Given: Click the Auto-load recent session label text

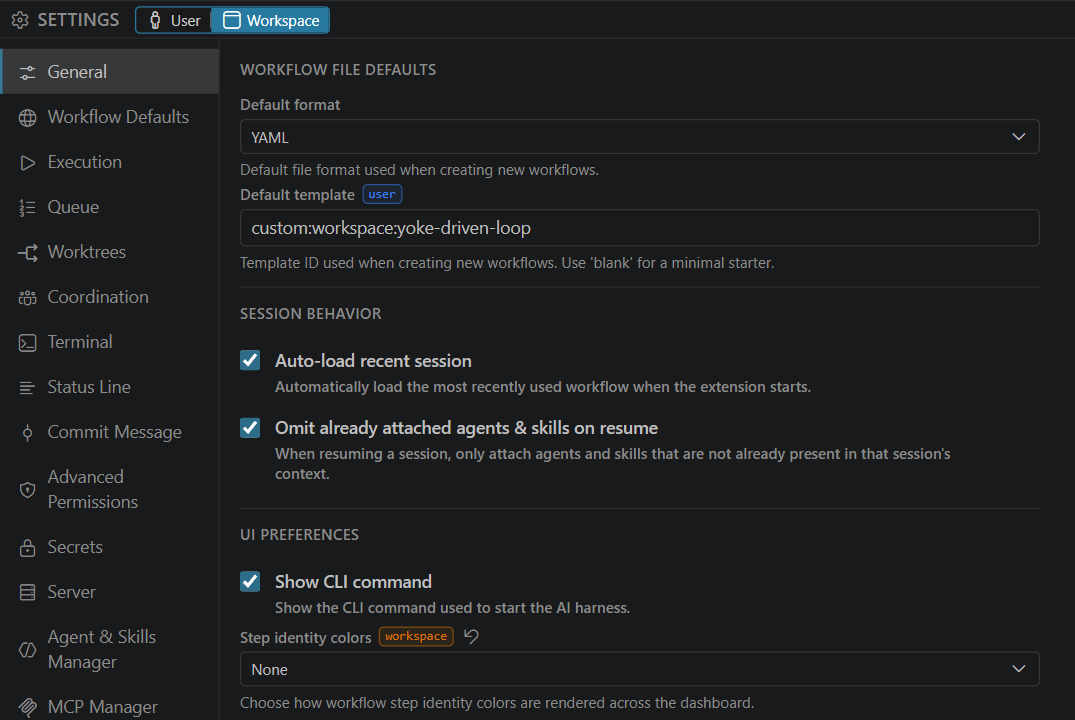Looking at the screenshot, I should [x=374, y=361].
